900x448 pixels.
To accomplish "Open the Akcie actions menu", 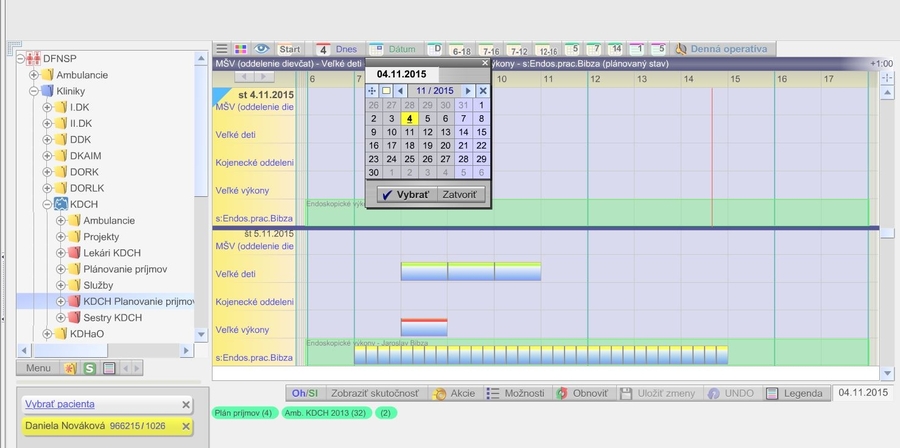I will [454, 393].
